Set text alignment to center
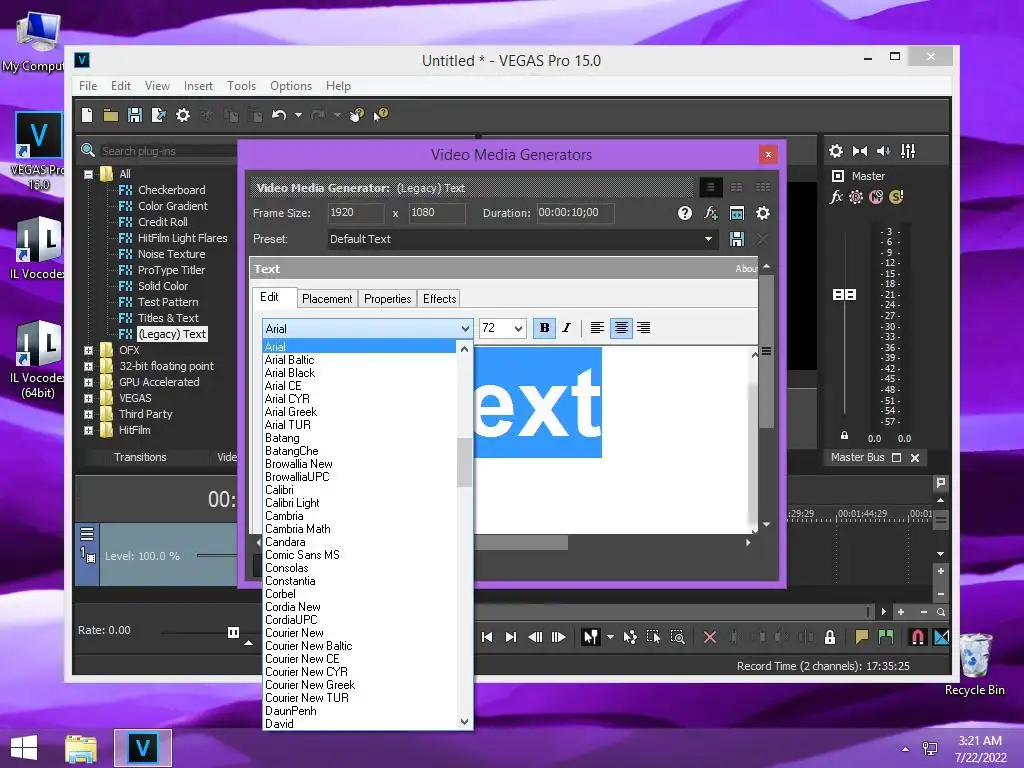This screenshot has height=768, width=1024. (x=621, y=328)
